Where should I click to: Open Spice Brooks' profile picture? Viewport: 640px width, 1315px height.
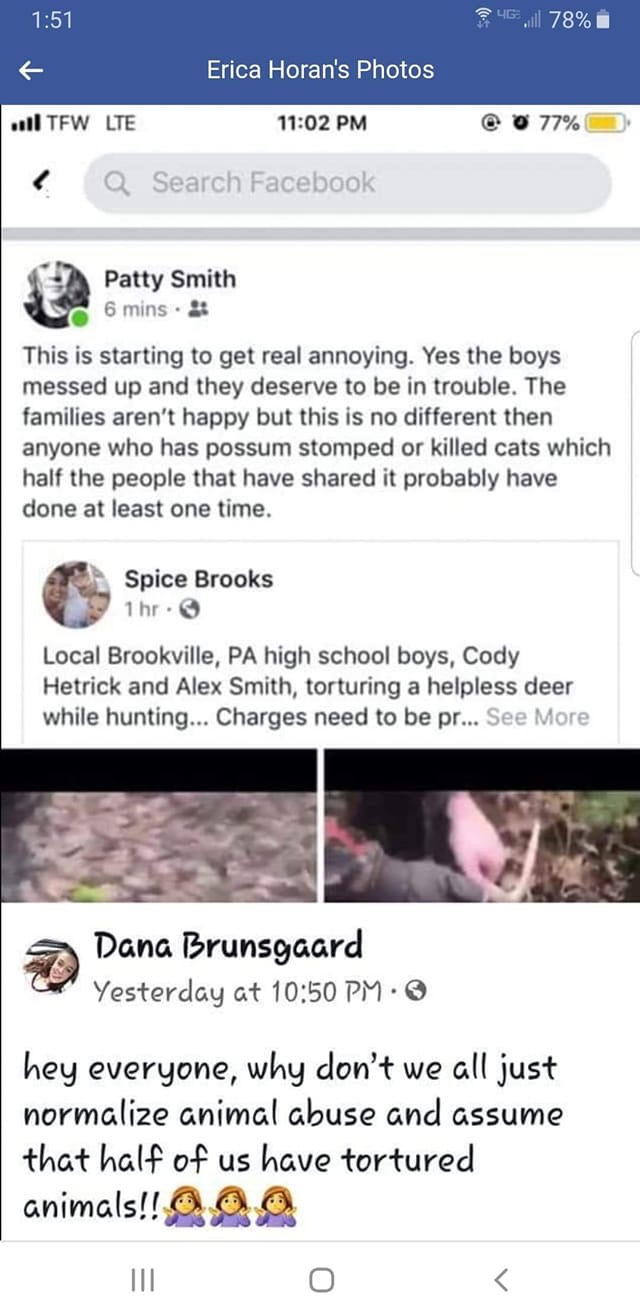(x=75, y=594)
